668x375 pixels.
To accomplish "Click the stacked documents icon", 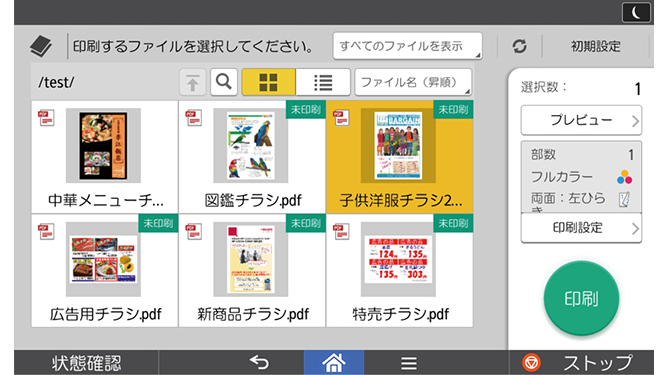I will pyautogui.click(x=41, y=46).
